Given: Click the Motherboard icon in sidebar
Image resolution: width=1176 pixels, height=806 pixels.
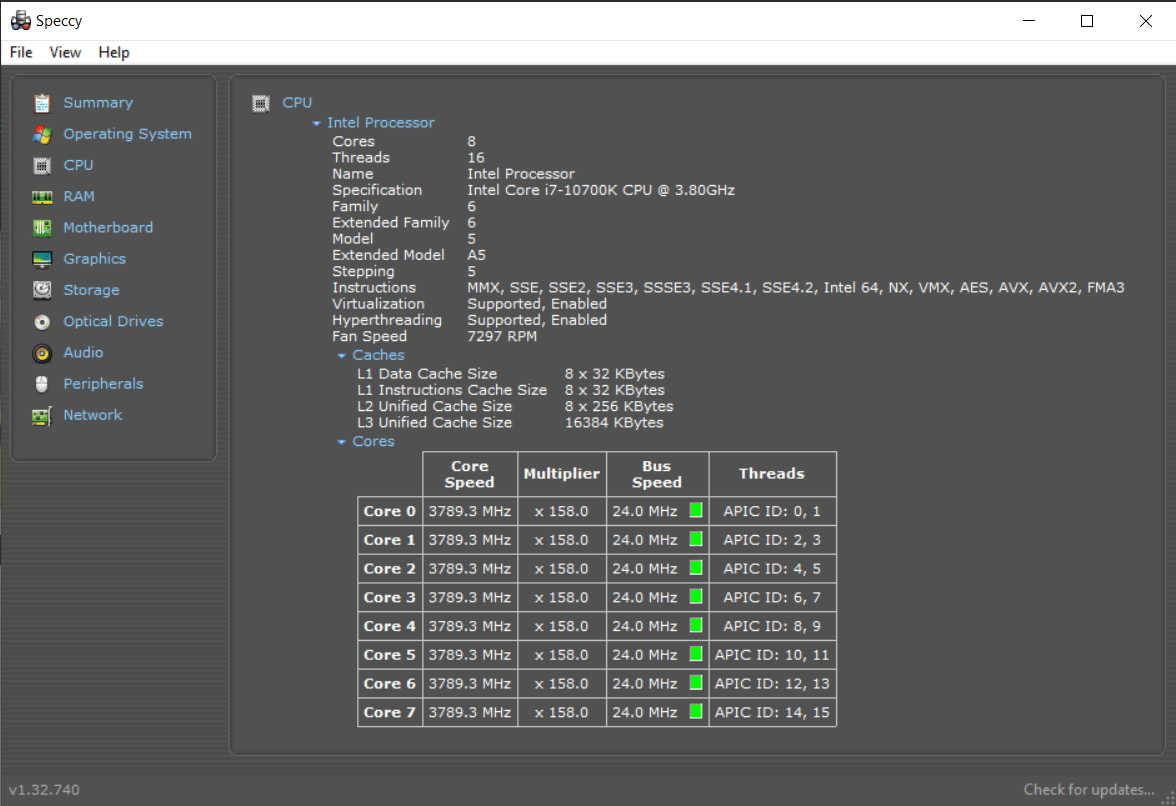Looking at the screenshot, I should click(x=42, y=228).
